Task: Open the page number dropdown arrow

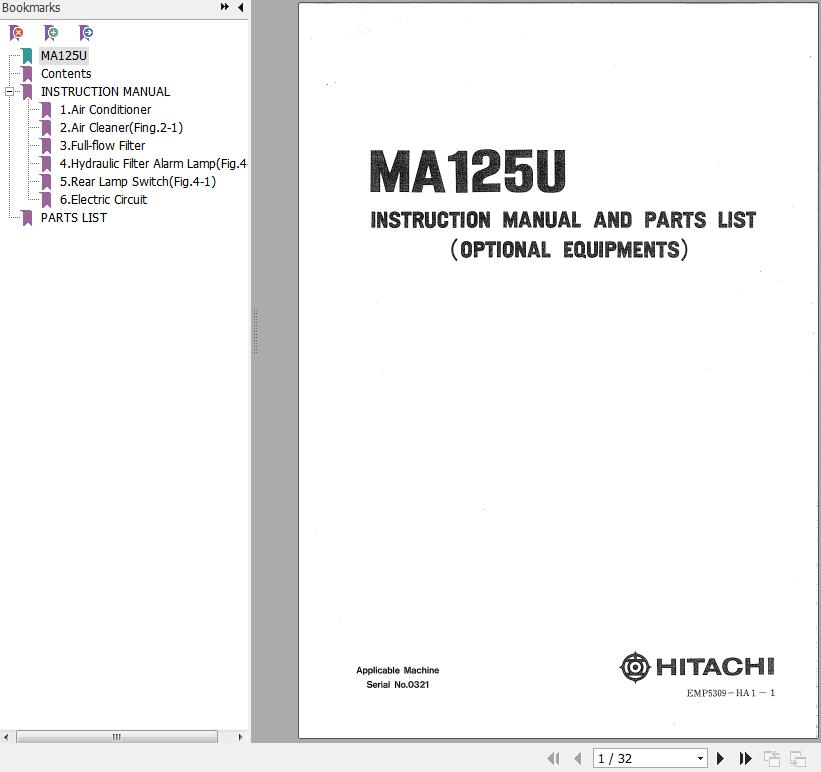Action: (x=700, y=758)
